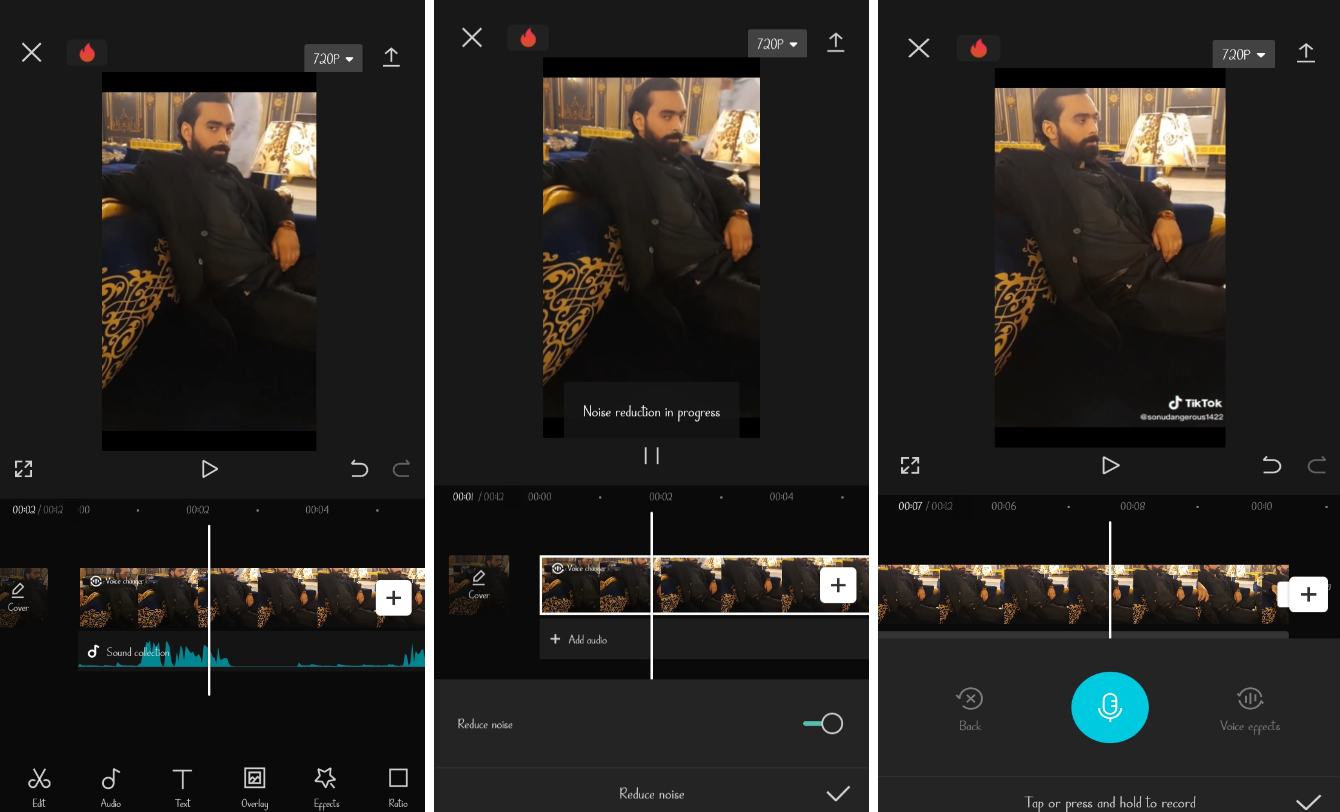Undo the last action on the recording screen
Image resolution: width=1340 pixels, height=812 pixels.
click(1272, 465)
